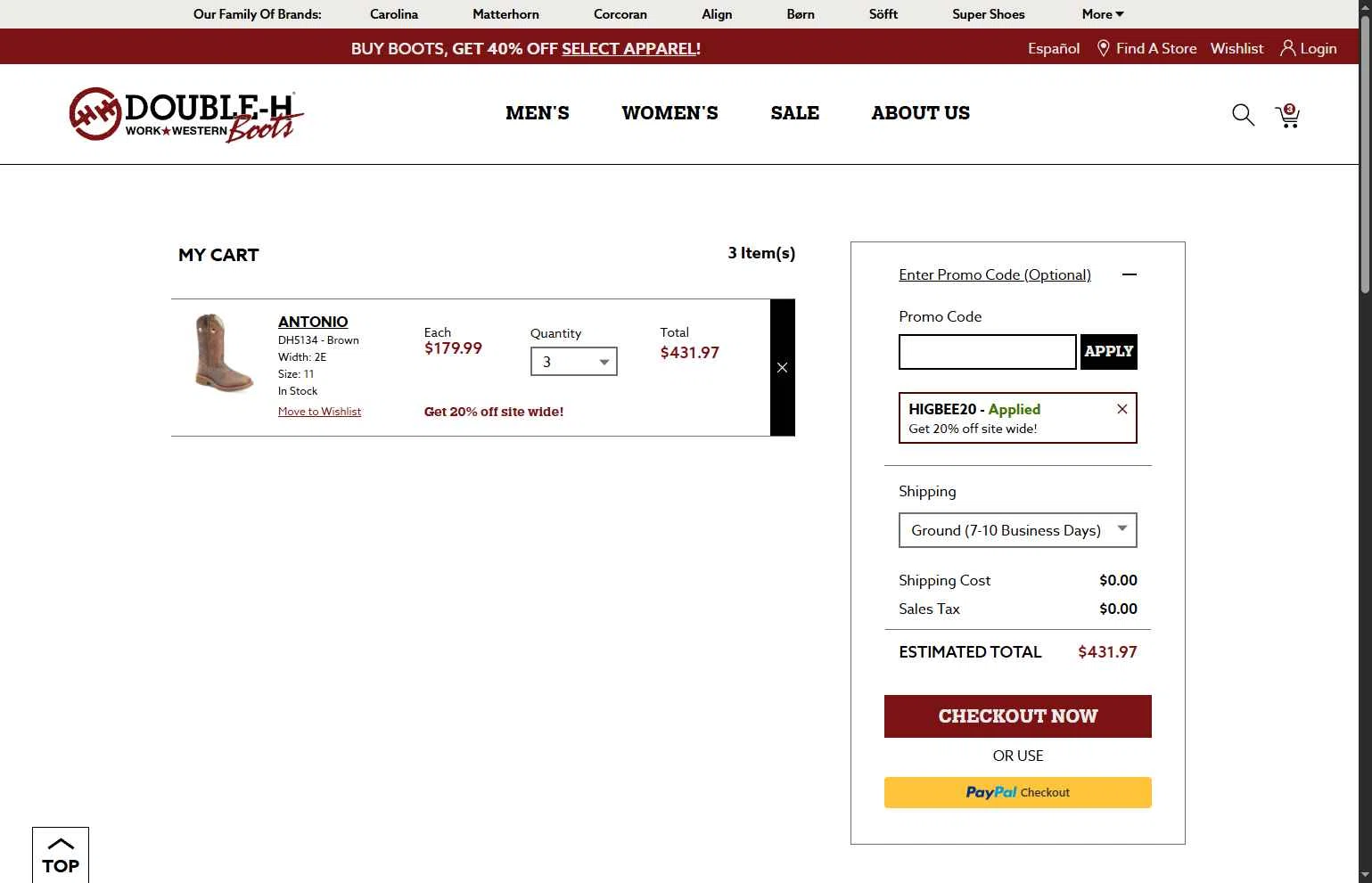
Task: Click the Find A Store location pin
Action: (x=1103, y=48)
